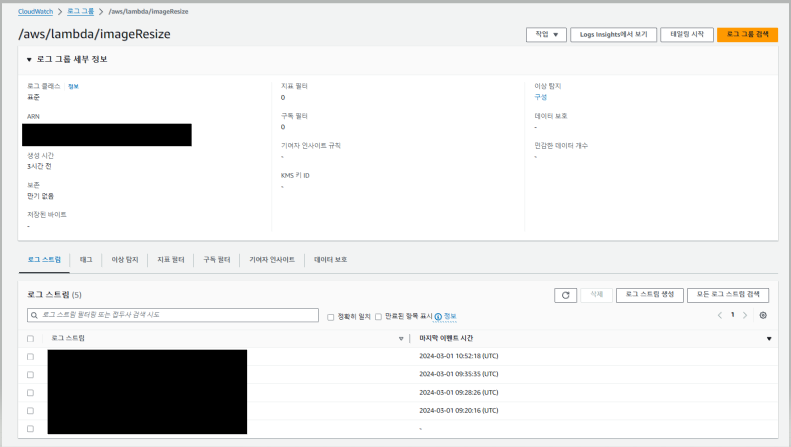
Task: Click the 2024-03-01 09:35:35 (UTC) timestamp
Action: (459, 374)
